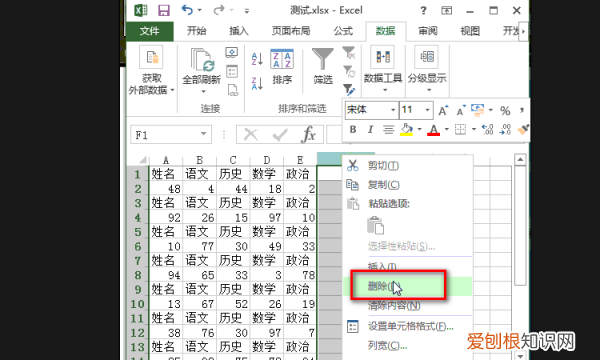Switch to the 公式 tab
Image resolution: width=600 pixels, height=360 pixels.
(x=343, y=31)
